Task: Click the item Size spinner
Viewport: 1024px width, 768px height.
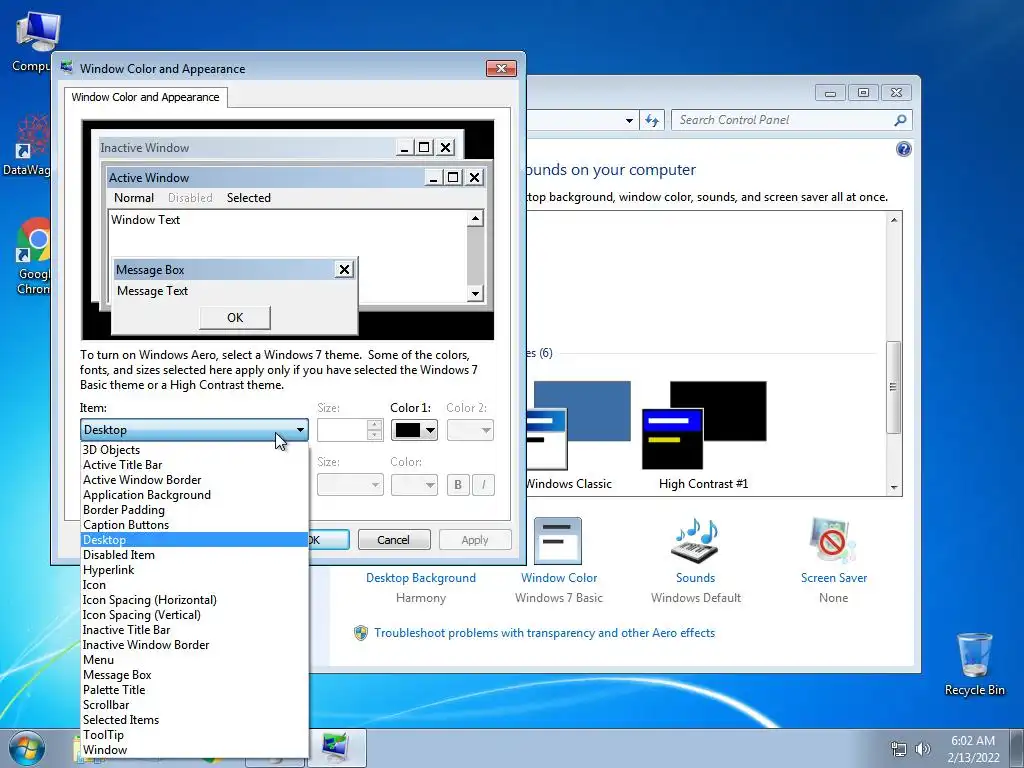Action: (374, 430)
